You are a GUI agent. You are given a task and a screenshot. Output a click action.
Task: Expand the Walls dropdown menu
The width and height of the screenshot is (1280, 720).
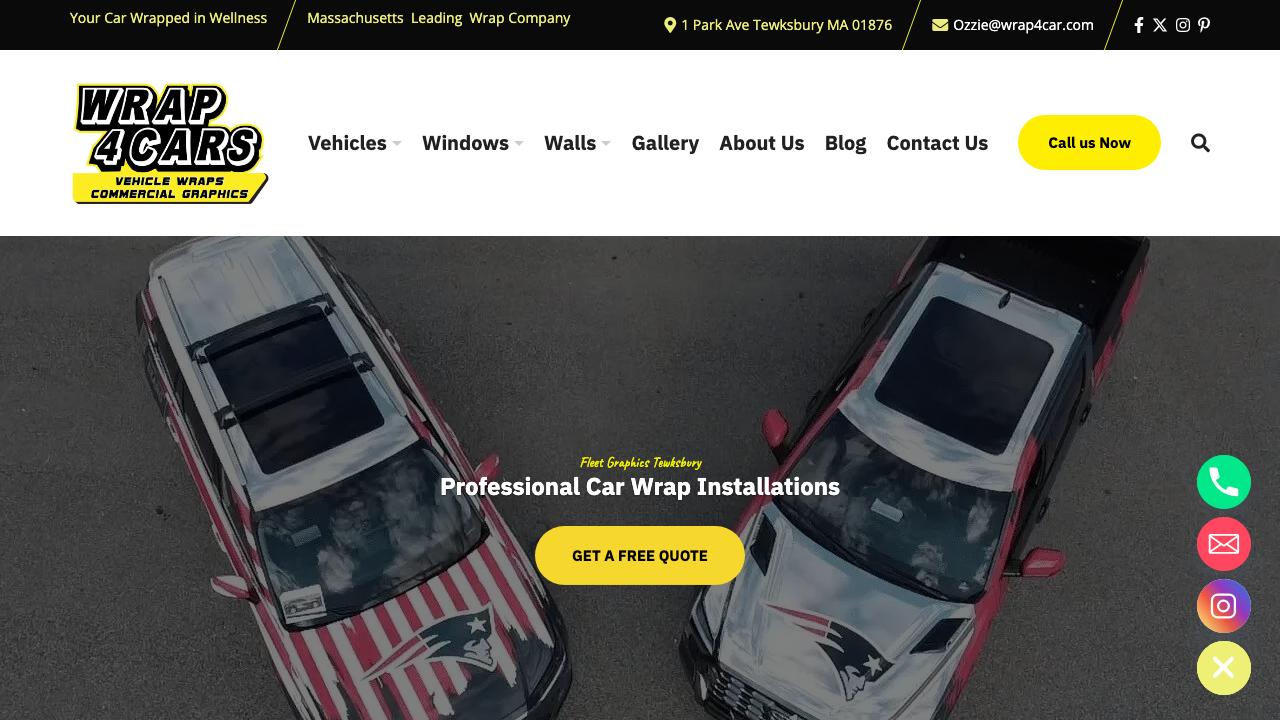577,143
